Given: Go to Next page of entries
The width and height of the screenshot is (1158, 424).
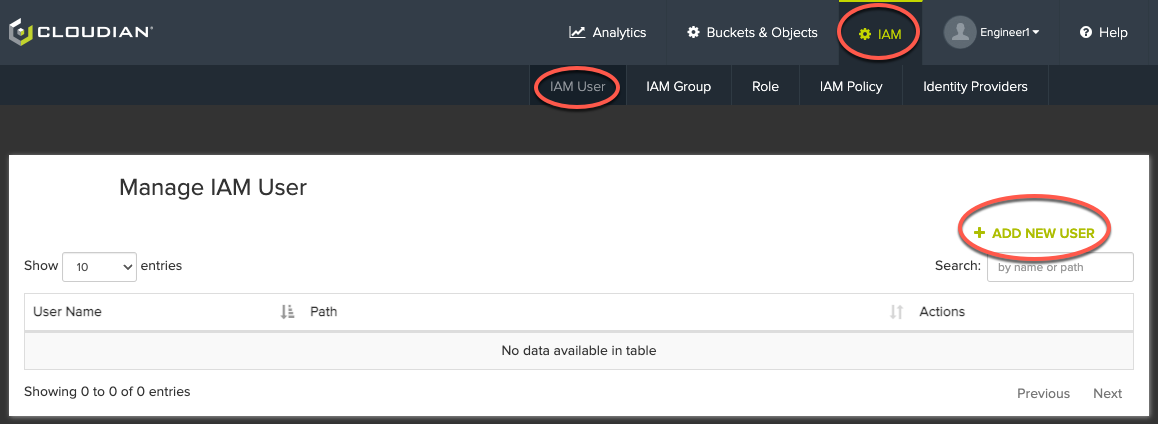Looking at the screenshot, I should coord(1107,393).
